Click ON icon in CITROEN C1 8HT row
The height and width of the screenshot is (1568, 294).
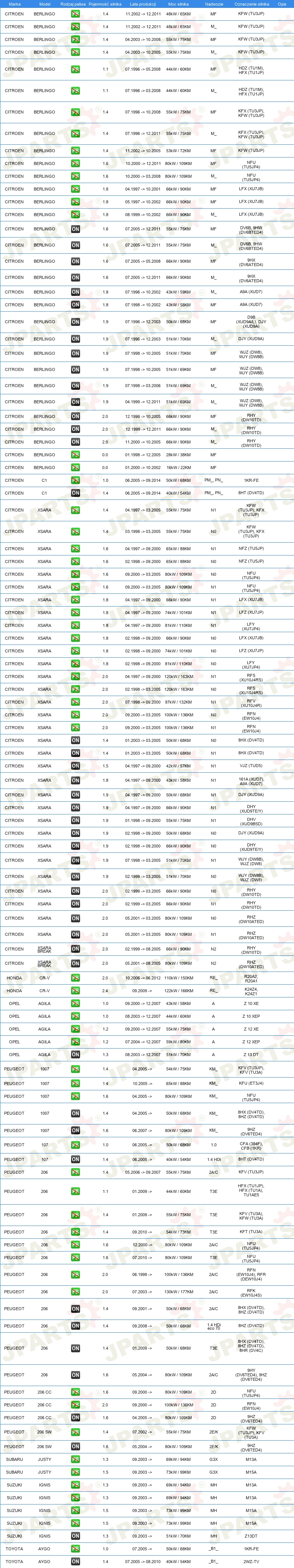click(x=76, y=493)
